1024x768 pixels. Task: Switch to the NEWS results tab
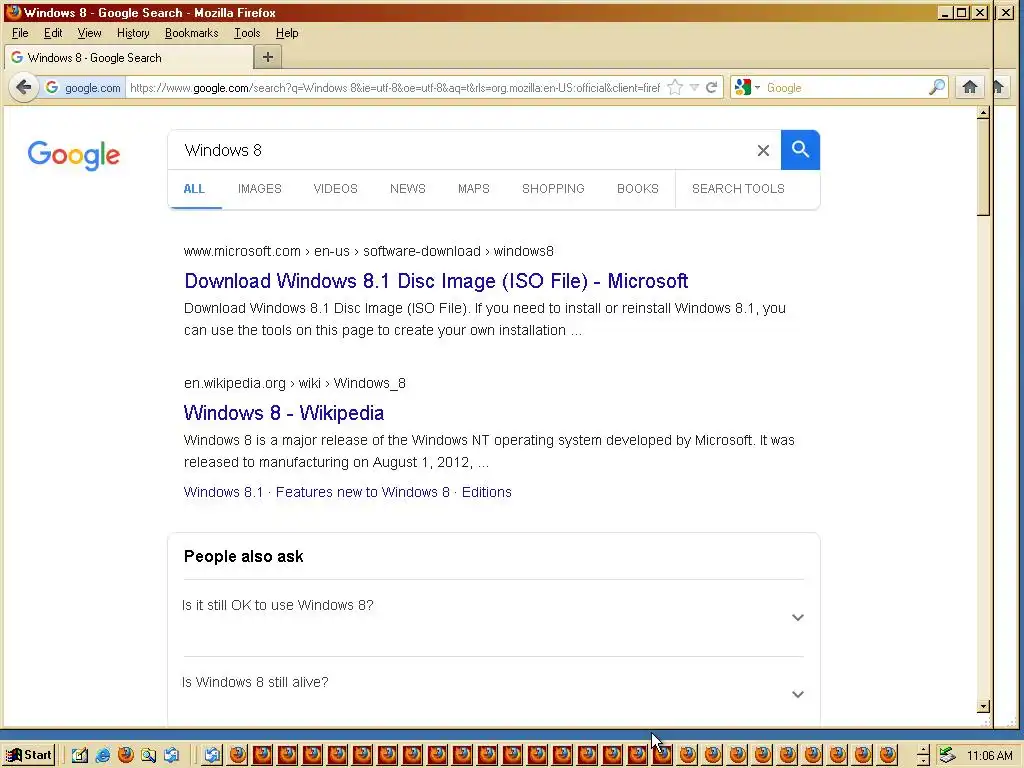pos(408,189)
